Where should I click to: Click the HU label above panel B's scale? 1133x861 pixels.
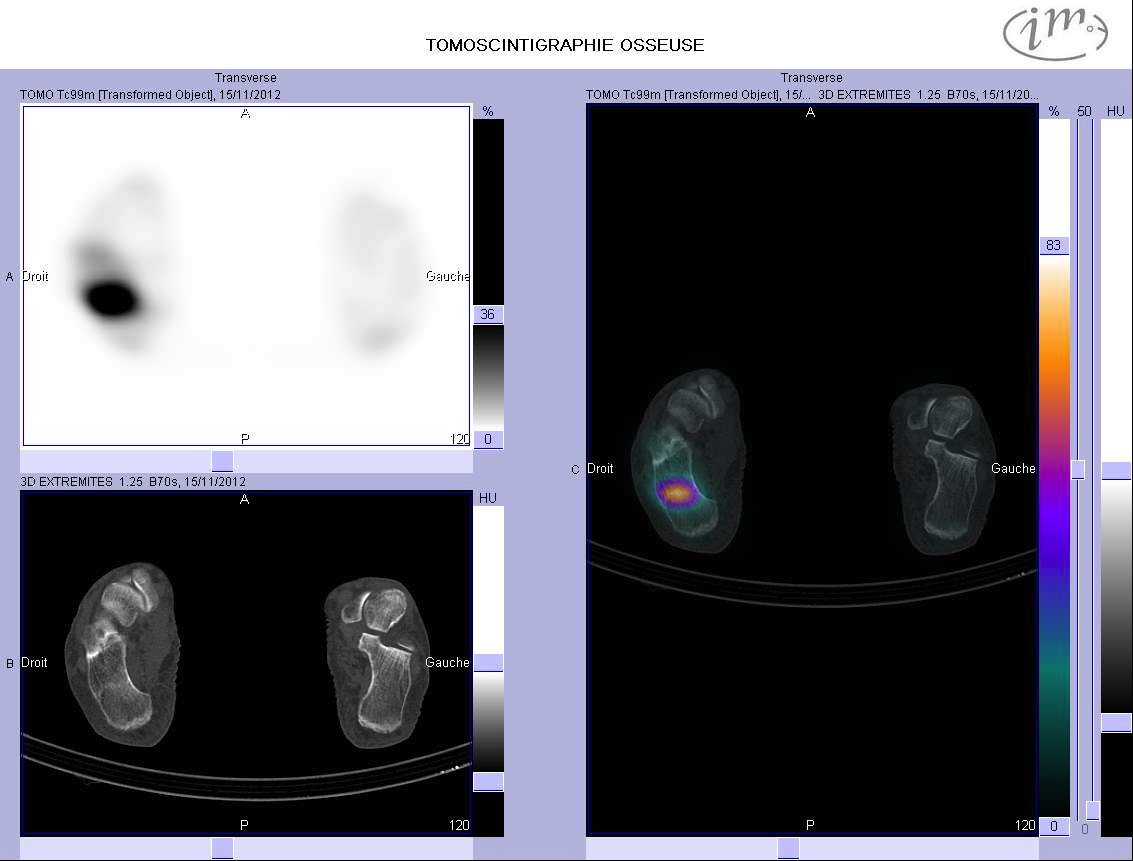tap(488, 498)
